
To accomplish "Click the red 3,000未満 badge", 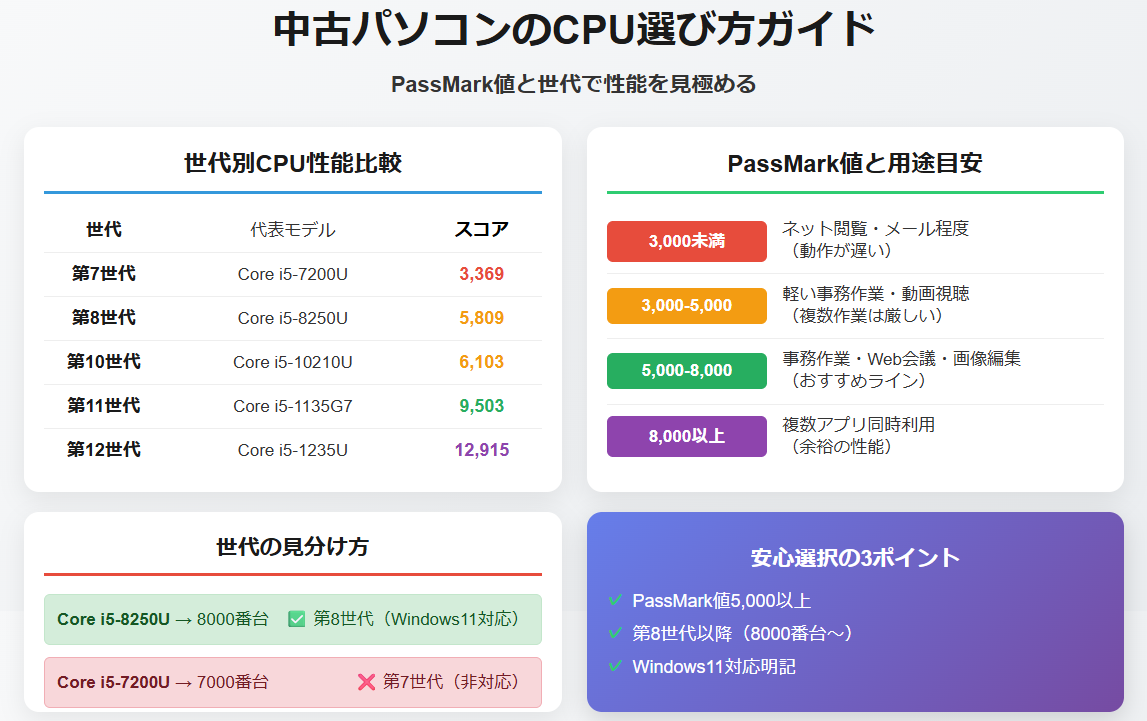I will 687,241.
